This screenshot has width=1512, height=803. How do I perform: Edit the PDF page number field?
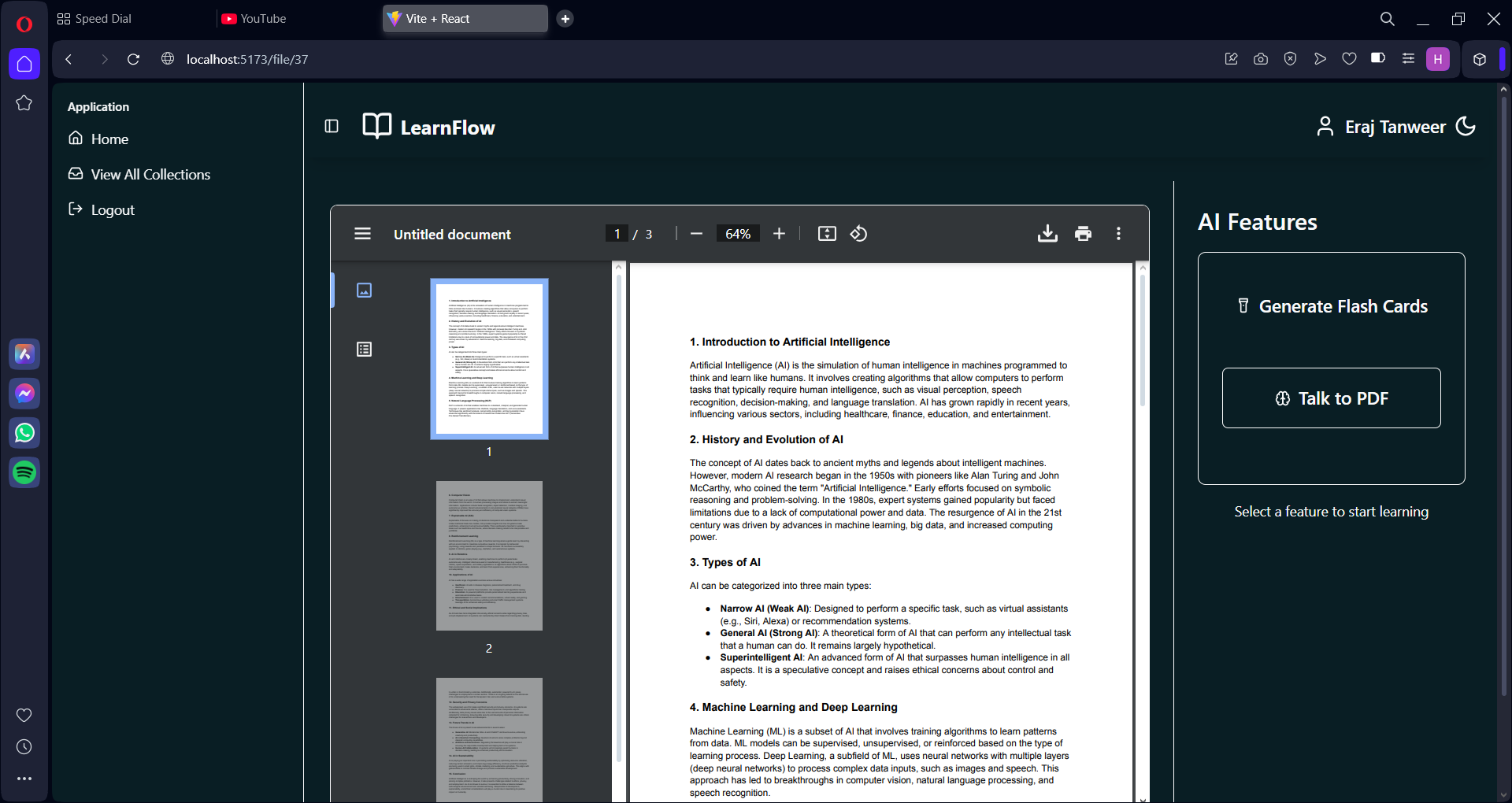pos(617,234)
